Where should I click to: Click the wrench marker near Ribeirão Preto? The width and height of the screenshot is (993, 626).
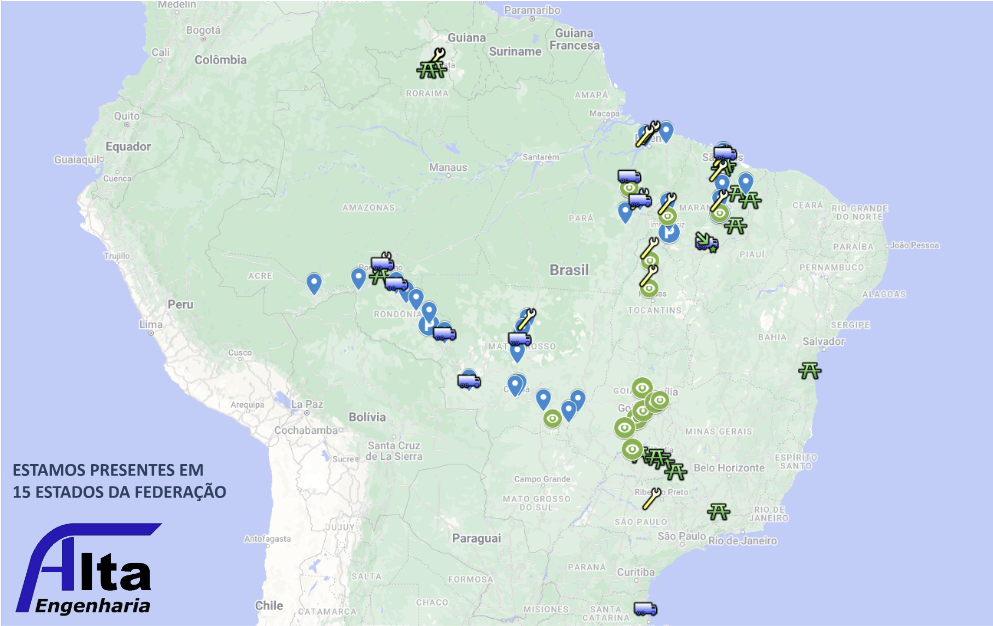coord(652,498)
